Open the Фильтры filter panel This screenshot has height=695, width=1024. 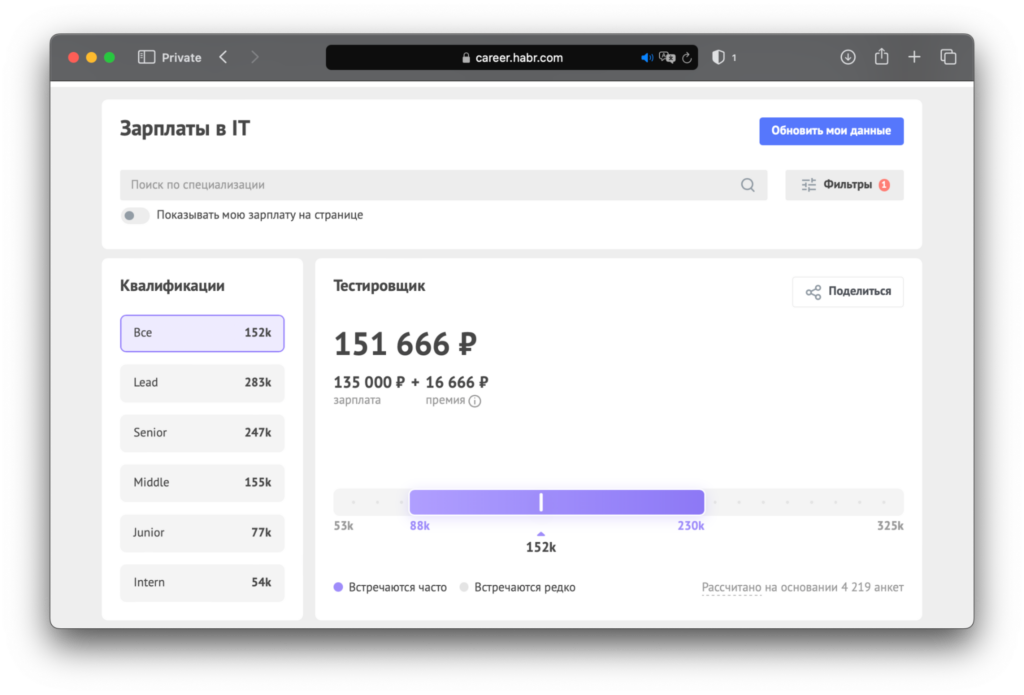click(844, 185)
